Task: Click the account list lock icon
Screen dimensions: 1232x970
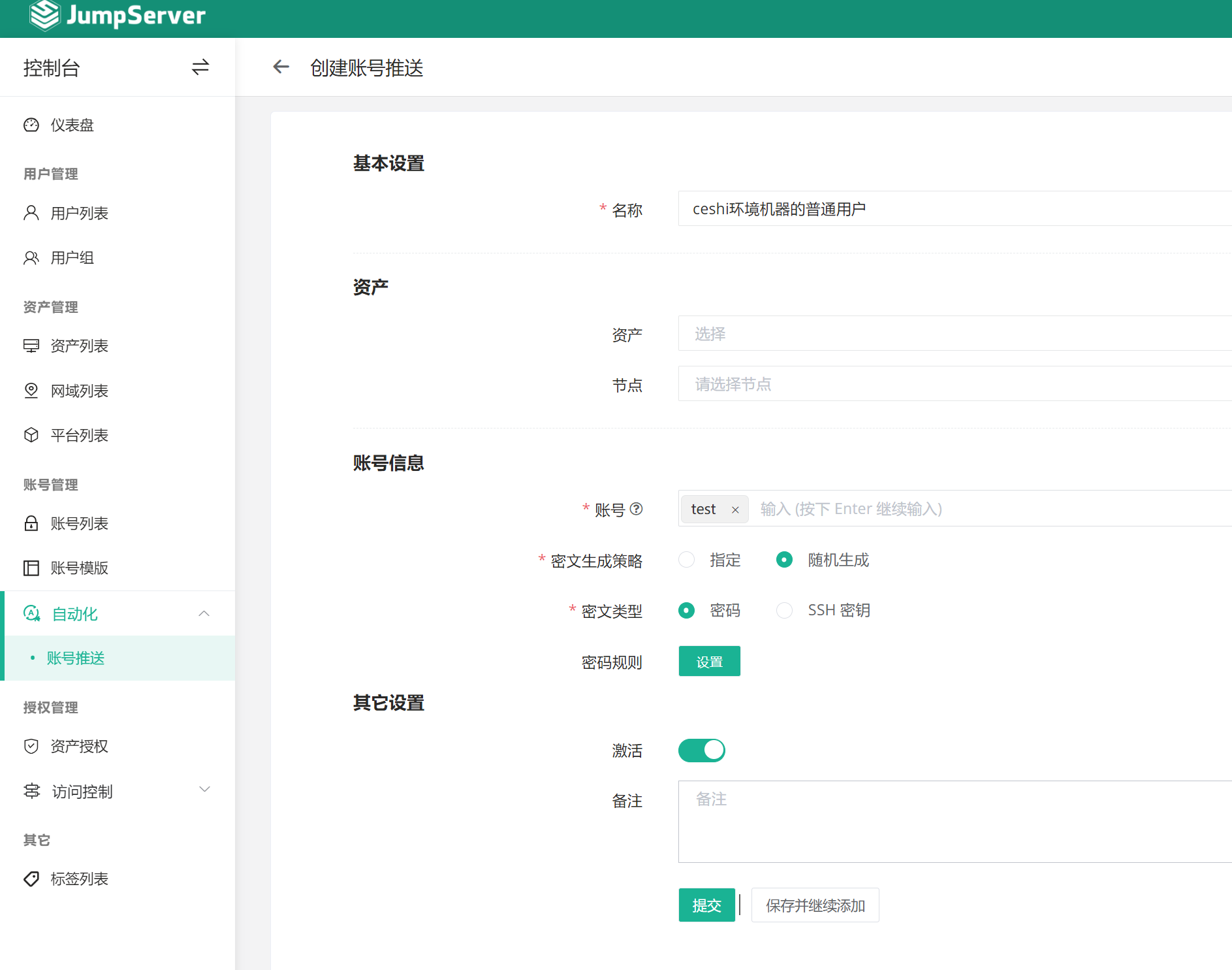Action: 31,523
